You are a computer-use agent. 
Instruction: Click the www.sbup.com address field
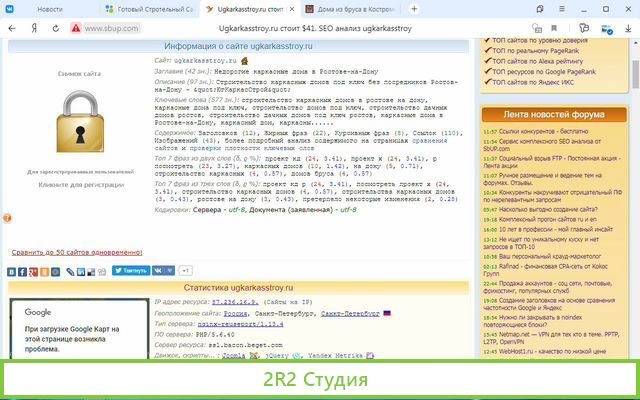pyautogui.click(x=111, y=28)
